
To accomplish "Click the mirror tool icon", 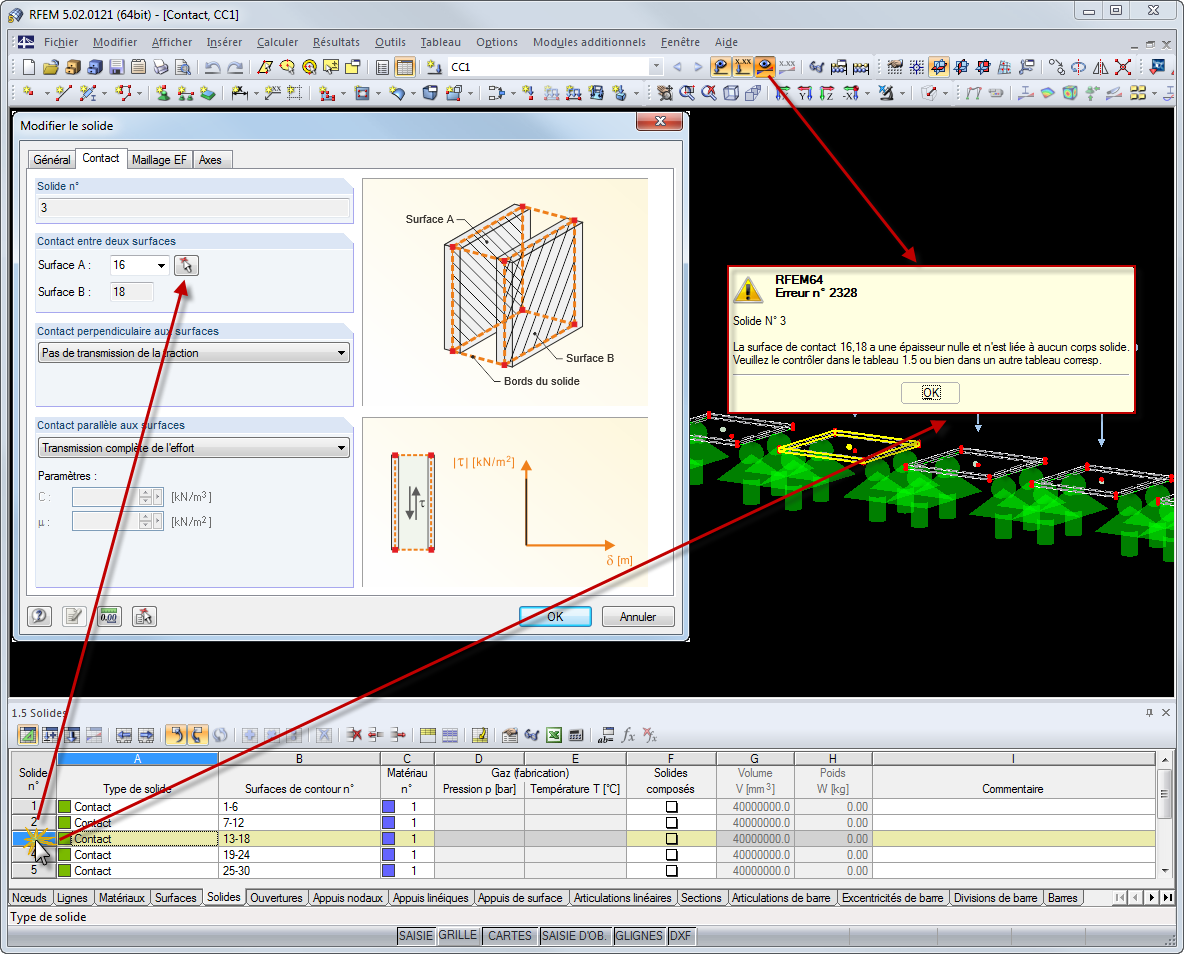I will (1101, 67).
